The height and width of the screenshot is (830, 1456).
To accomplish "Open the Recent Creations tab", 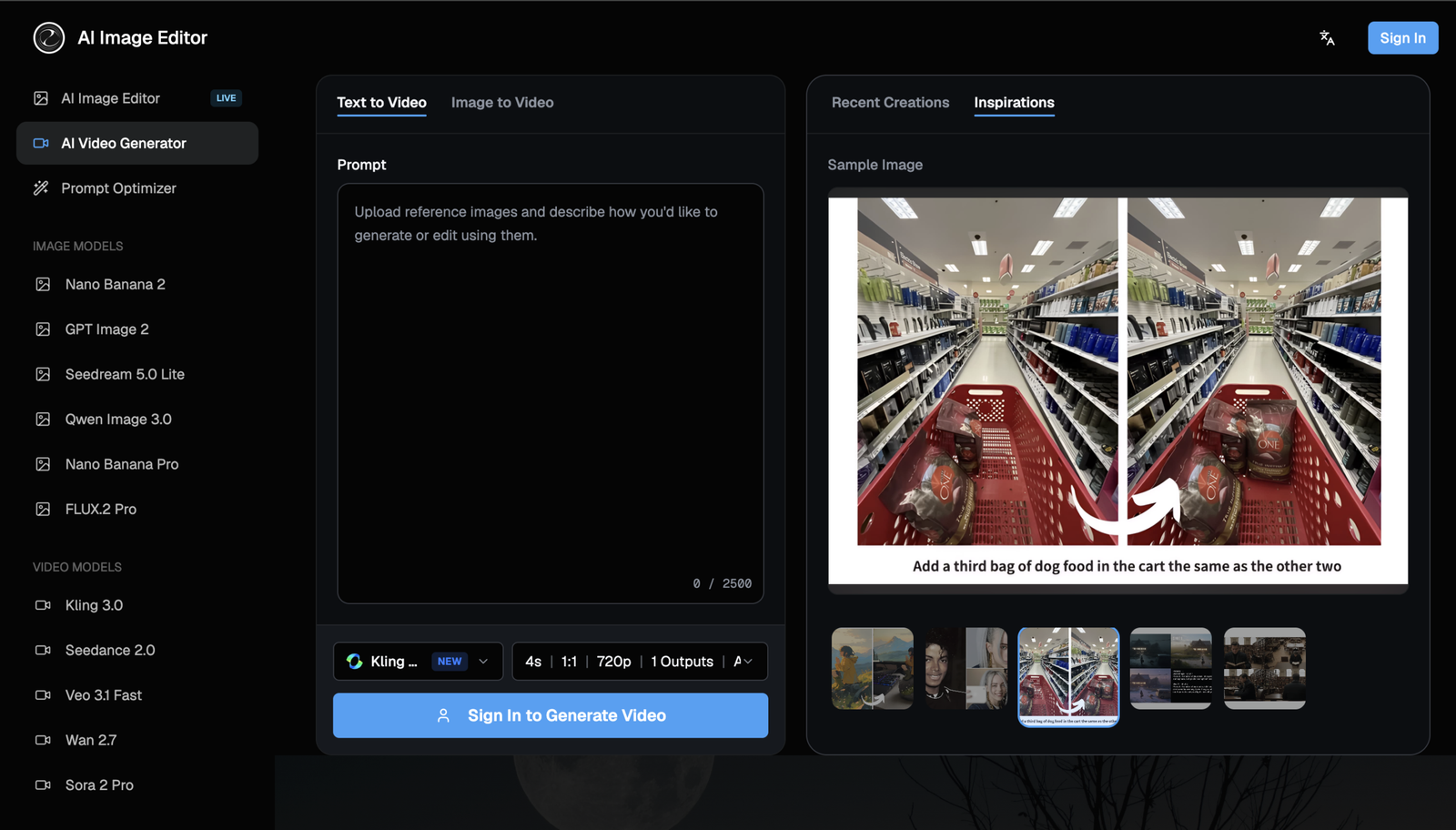I will click(x=890, y=103).
